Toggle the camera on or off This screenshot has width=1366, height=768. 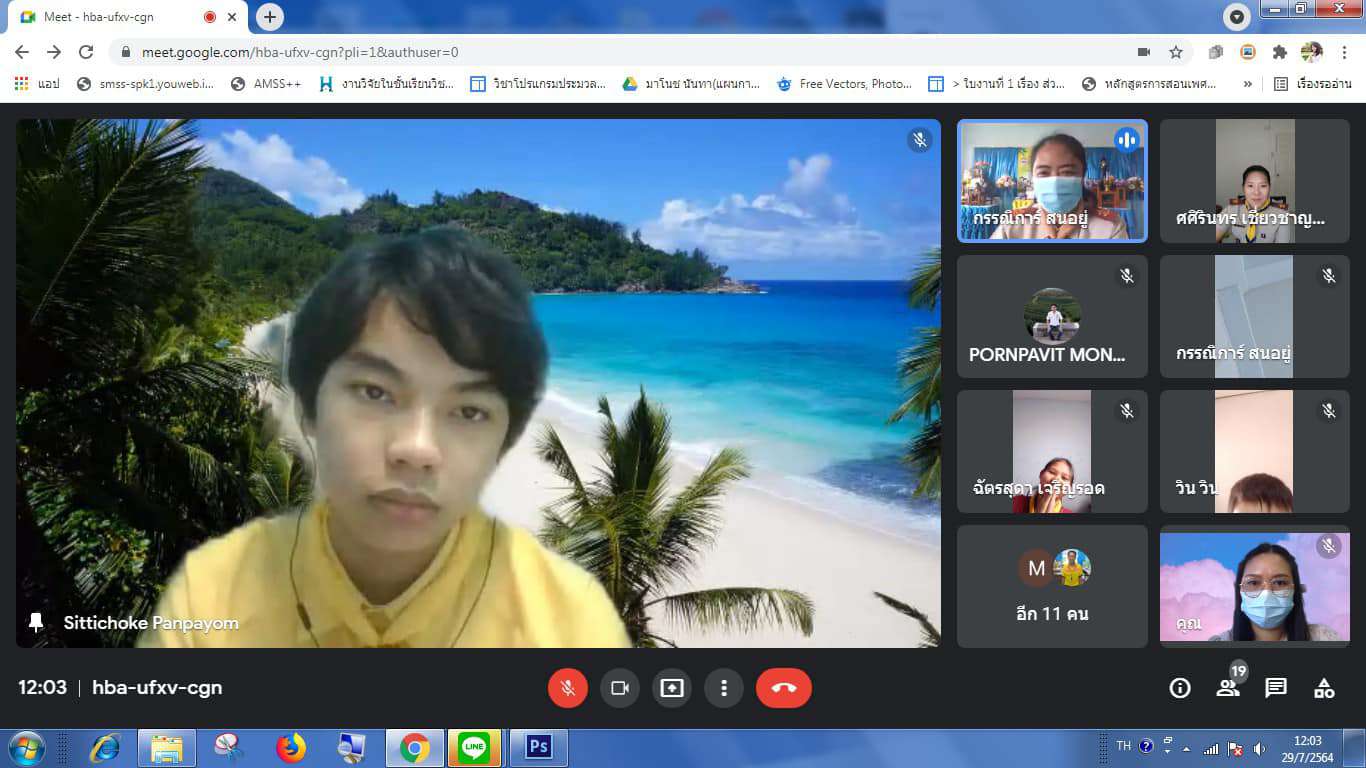[x=619, y=688]
